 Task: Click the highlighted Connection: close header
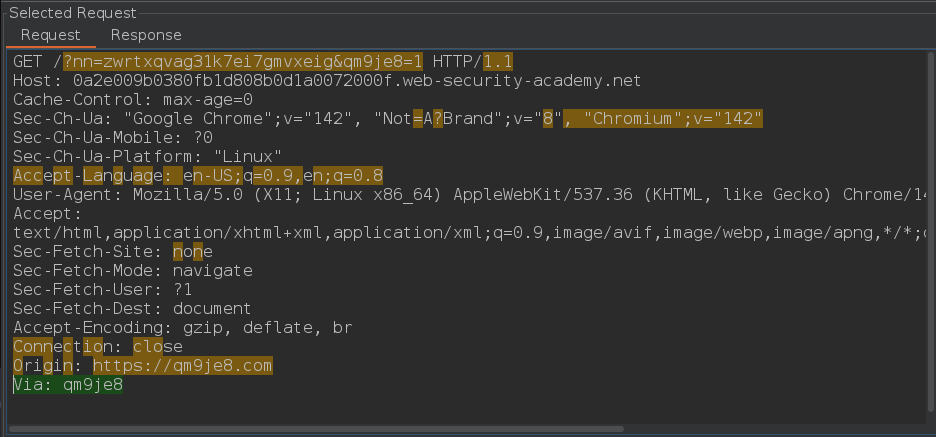pos(98,347)
